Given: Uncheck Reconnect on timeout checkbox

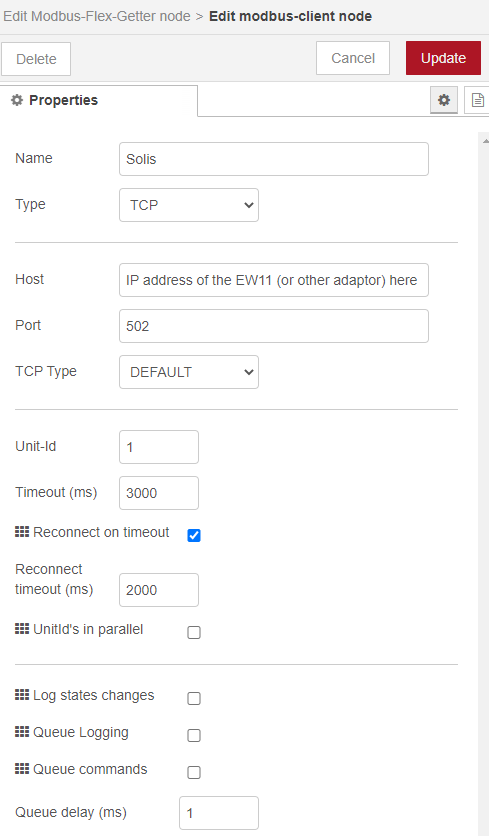Looking at the screenshot, I should click(x=194, y=535).
